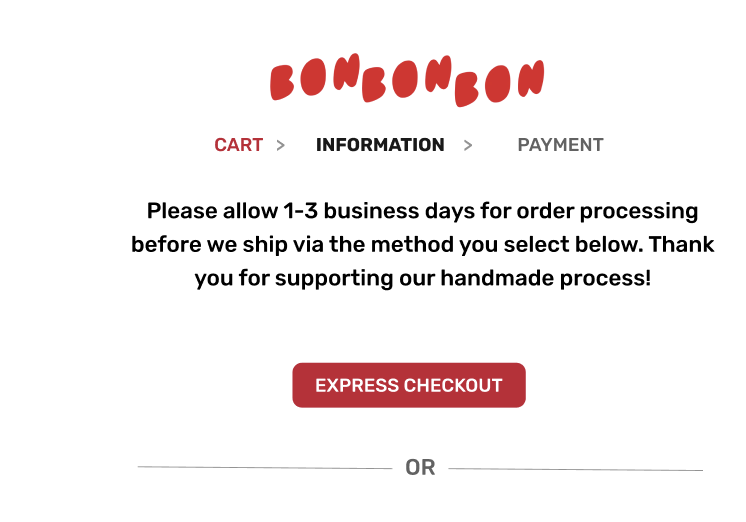
Task: Click the chevron arrow after CART
Action: [x=281, y=145]
